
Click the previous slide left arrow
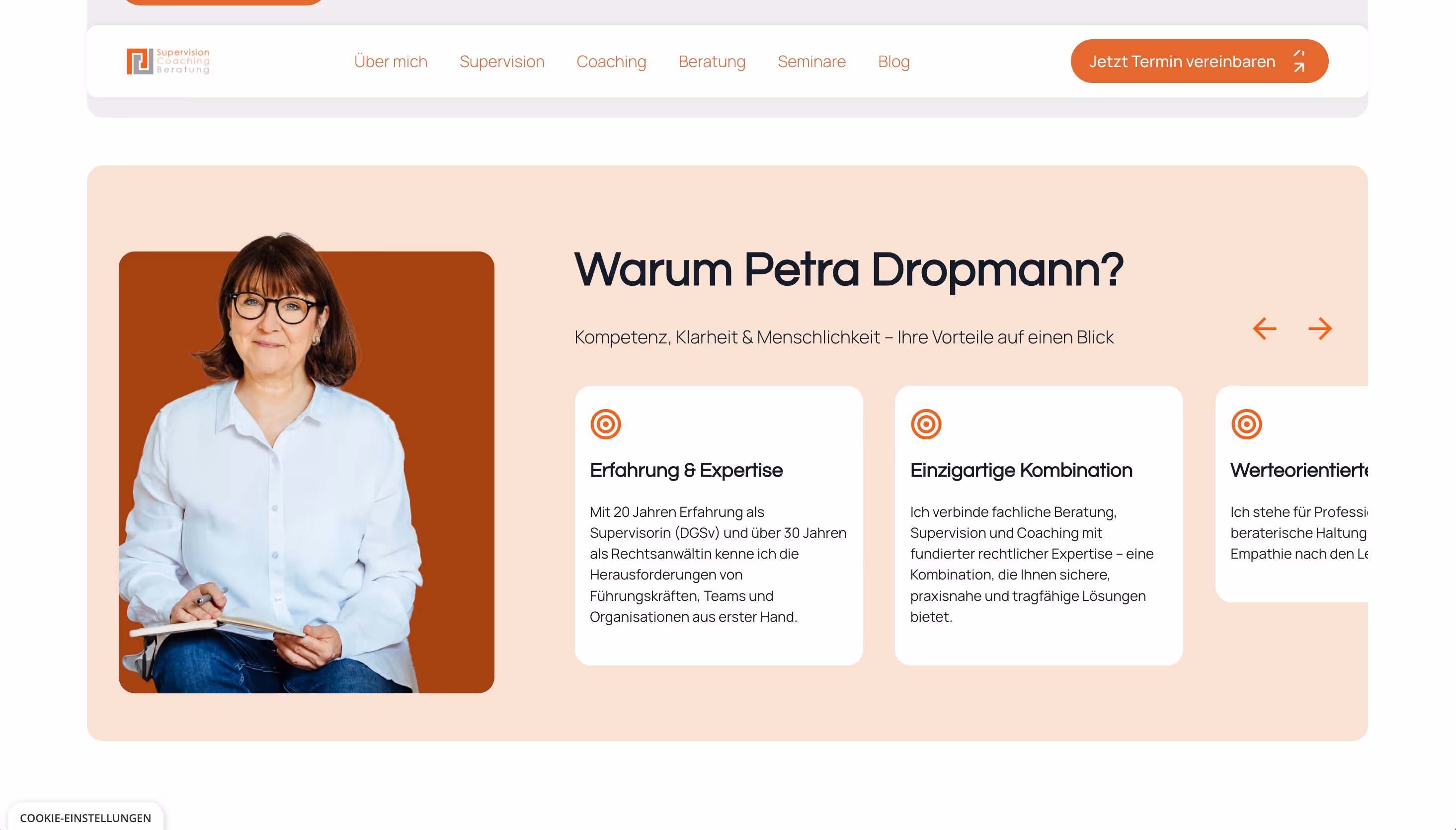[1264, 329]
